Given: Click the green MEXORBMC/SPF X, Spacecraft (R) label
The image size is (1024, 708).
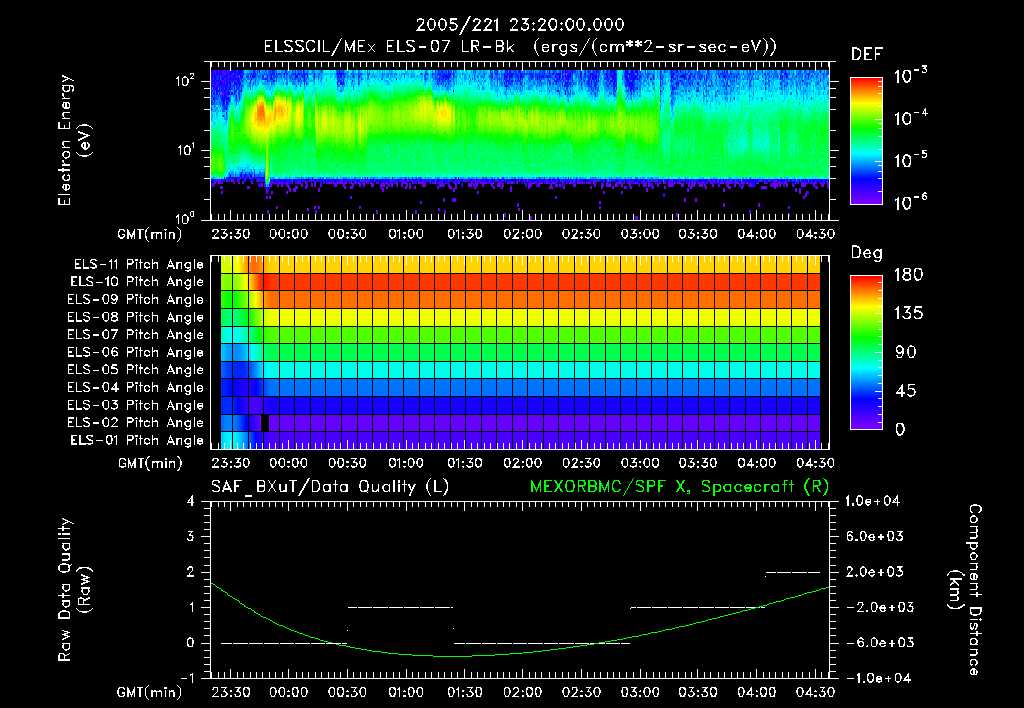Looking at the screenshot, I should pyautogui.click(x=679, y=487).
